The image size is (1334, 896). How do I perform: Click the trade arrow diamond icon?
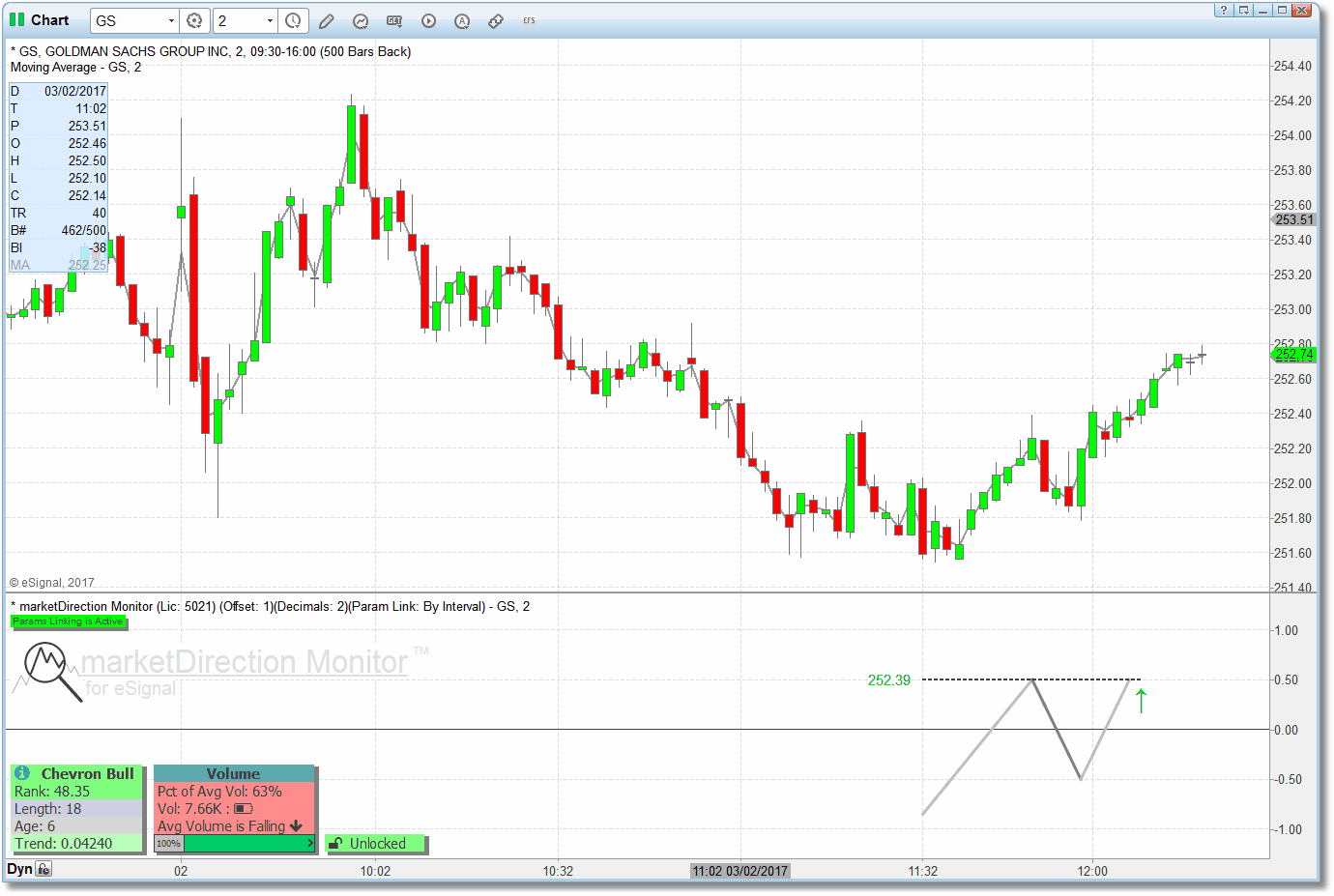tap(496, 20)
